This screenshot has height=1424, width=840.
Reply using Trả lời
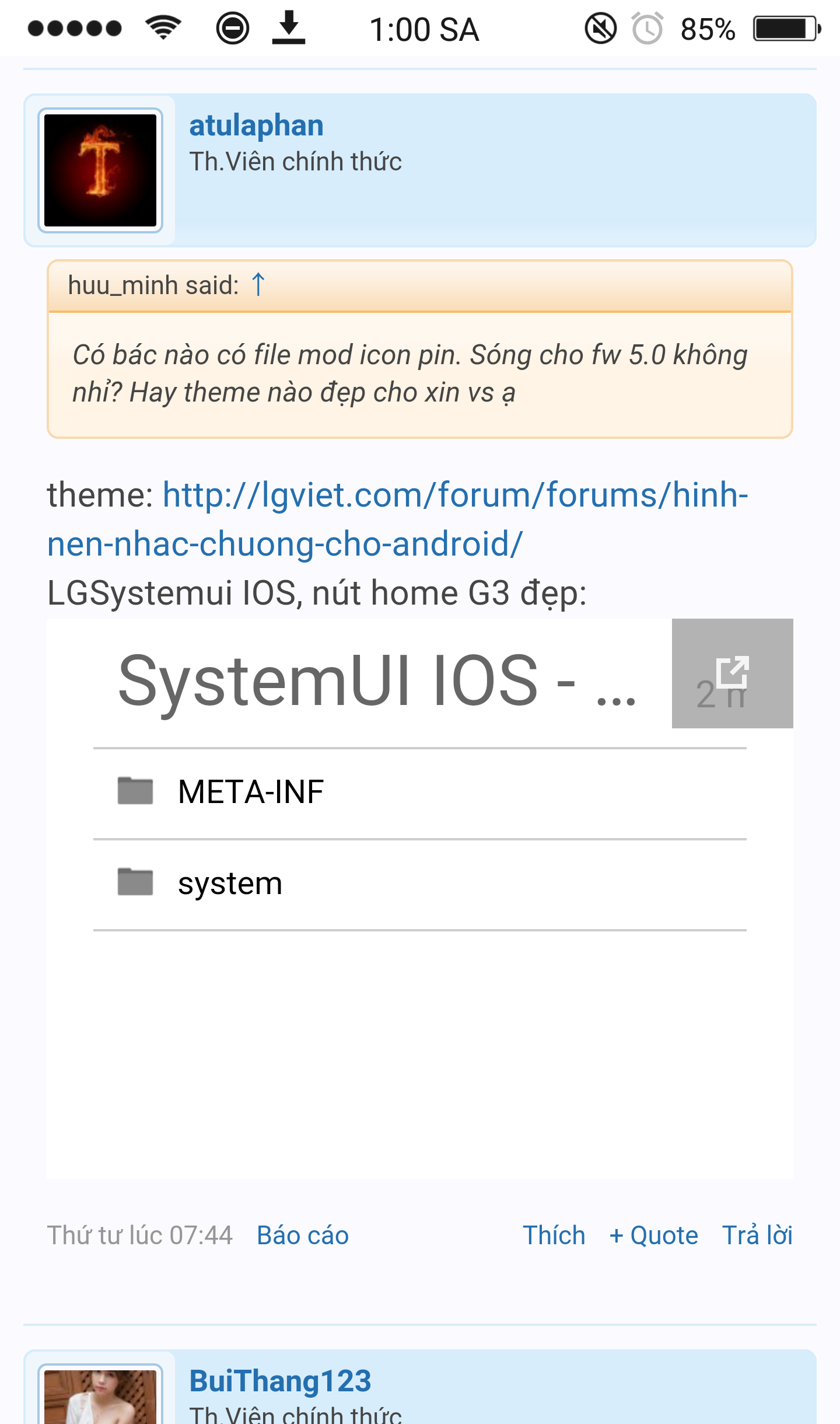pyautogui.click(x=757, y=1235)
